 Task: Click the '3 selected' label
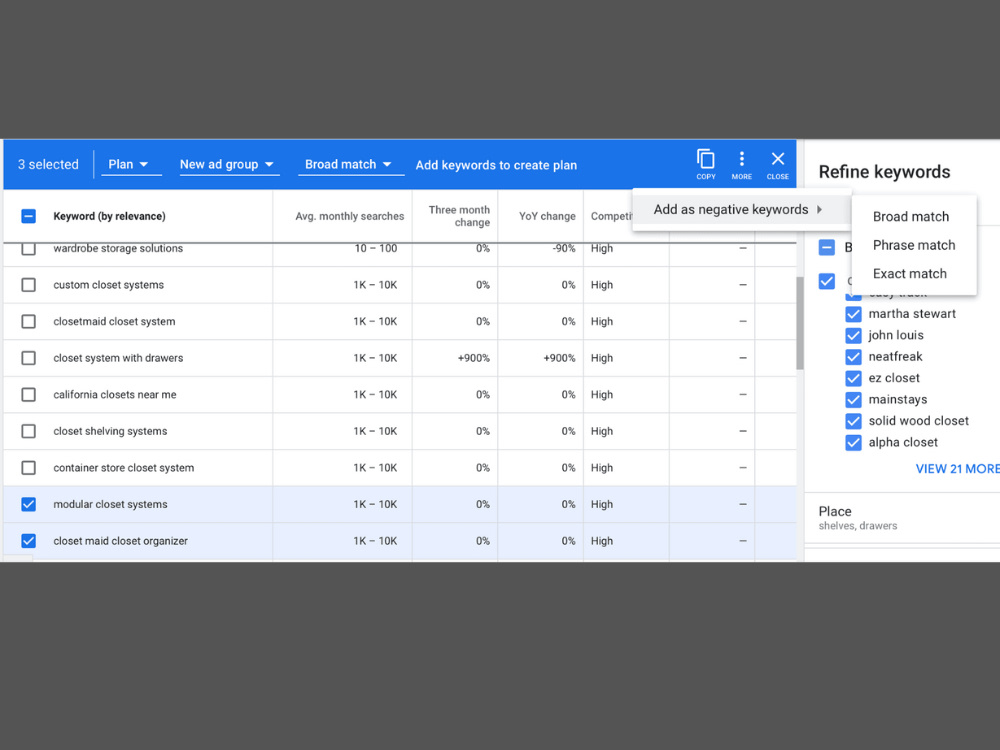pos(48,165)
